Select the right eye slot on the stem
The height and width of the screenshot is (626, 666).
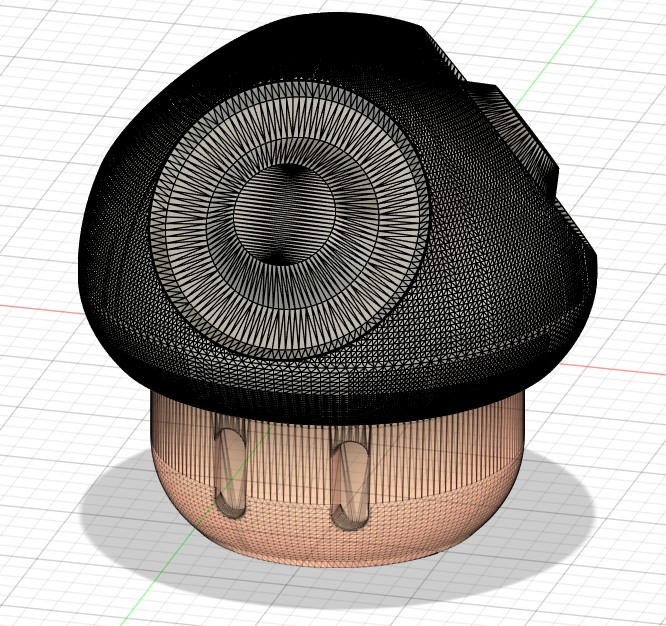350,485
